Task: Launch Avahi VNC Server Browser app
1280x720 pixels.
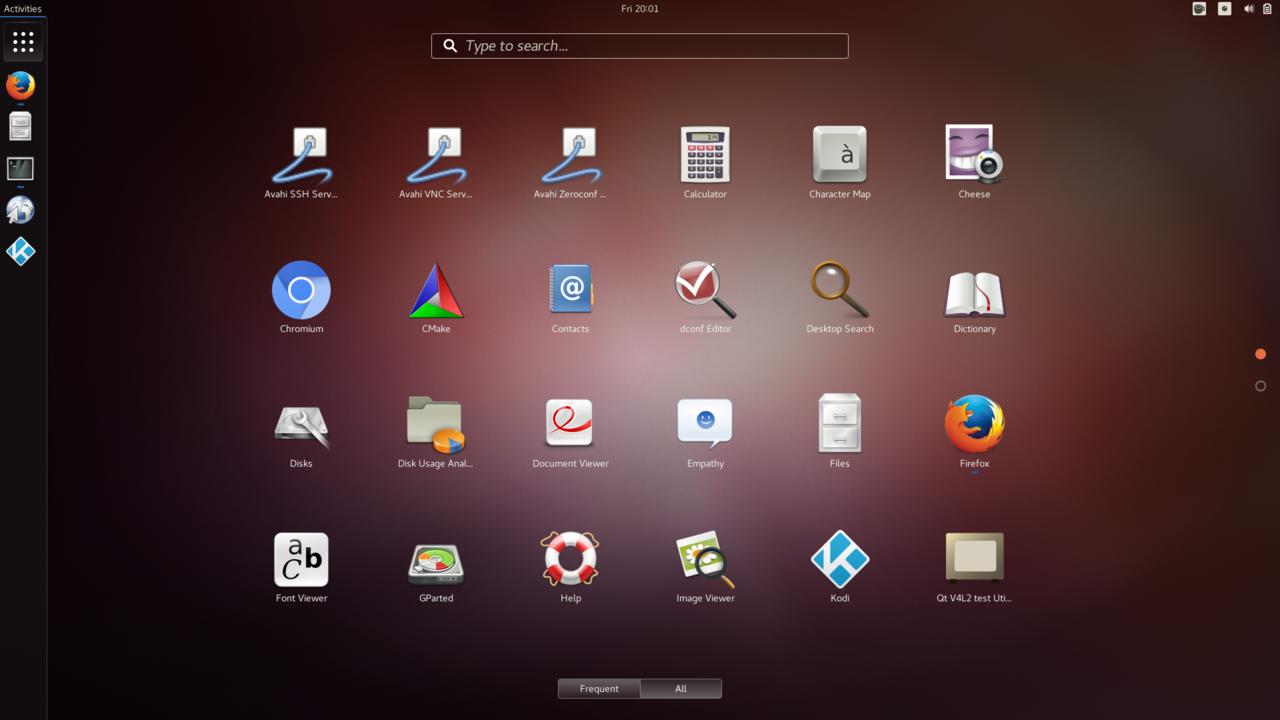Action: click(436, 162)
